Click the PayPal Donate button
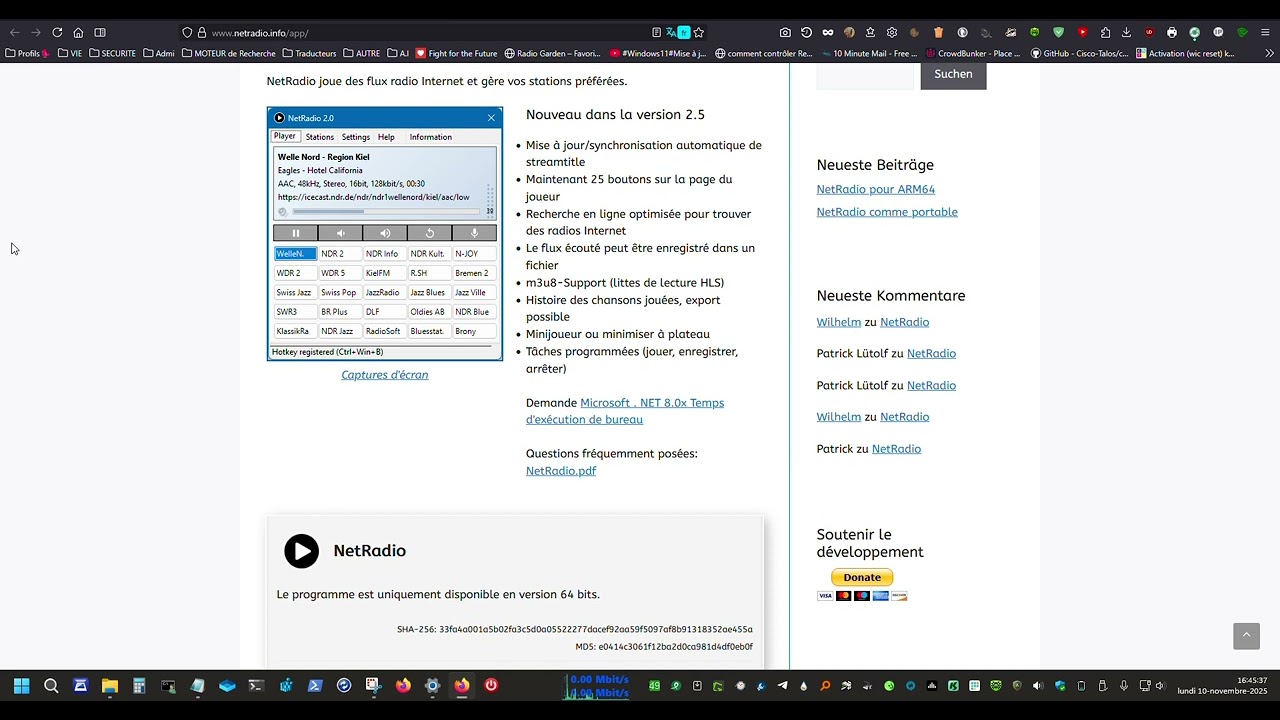 click(x=862, y=577)
